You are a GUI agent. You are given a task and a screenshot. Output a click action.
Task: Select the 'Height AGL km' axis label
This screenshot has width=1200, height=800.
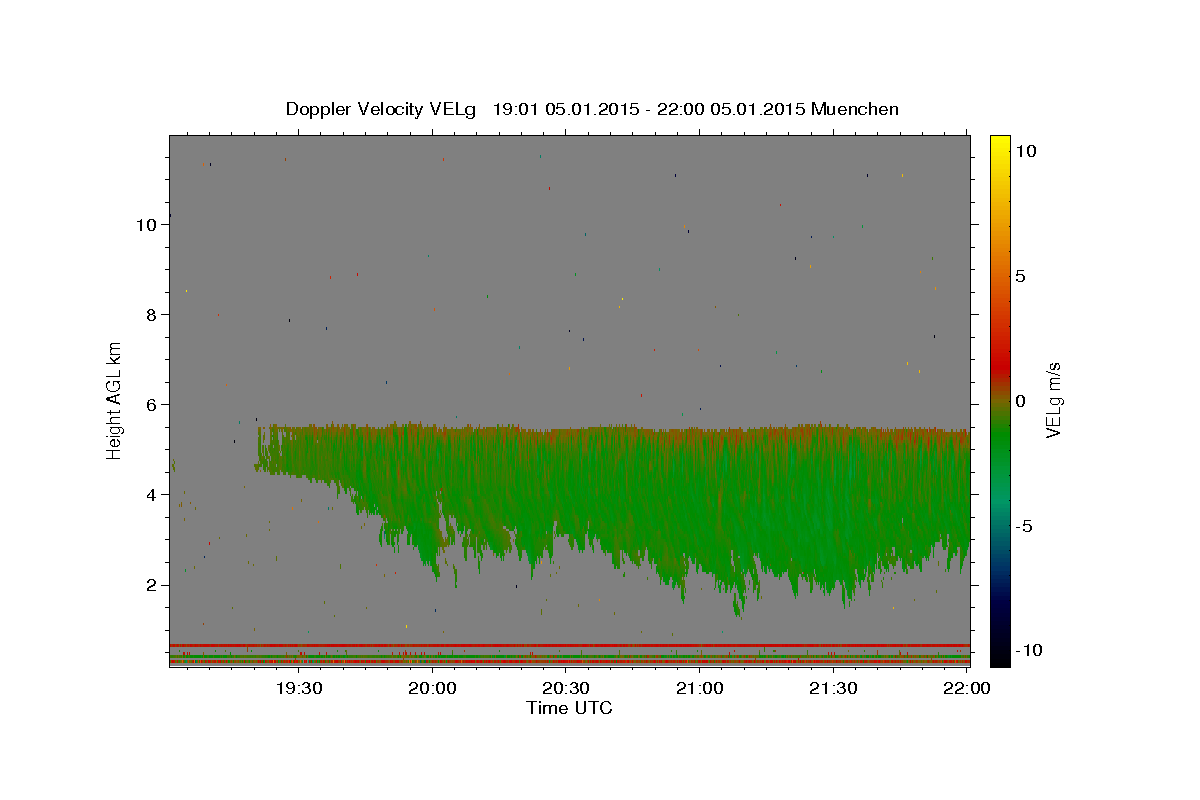[x=115, y=400]
